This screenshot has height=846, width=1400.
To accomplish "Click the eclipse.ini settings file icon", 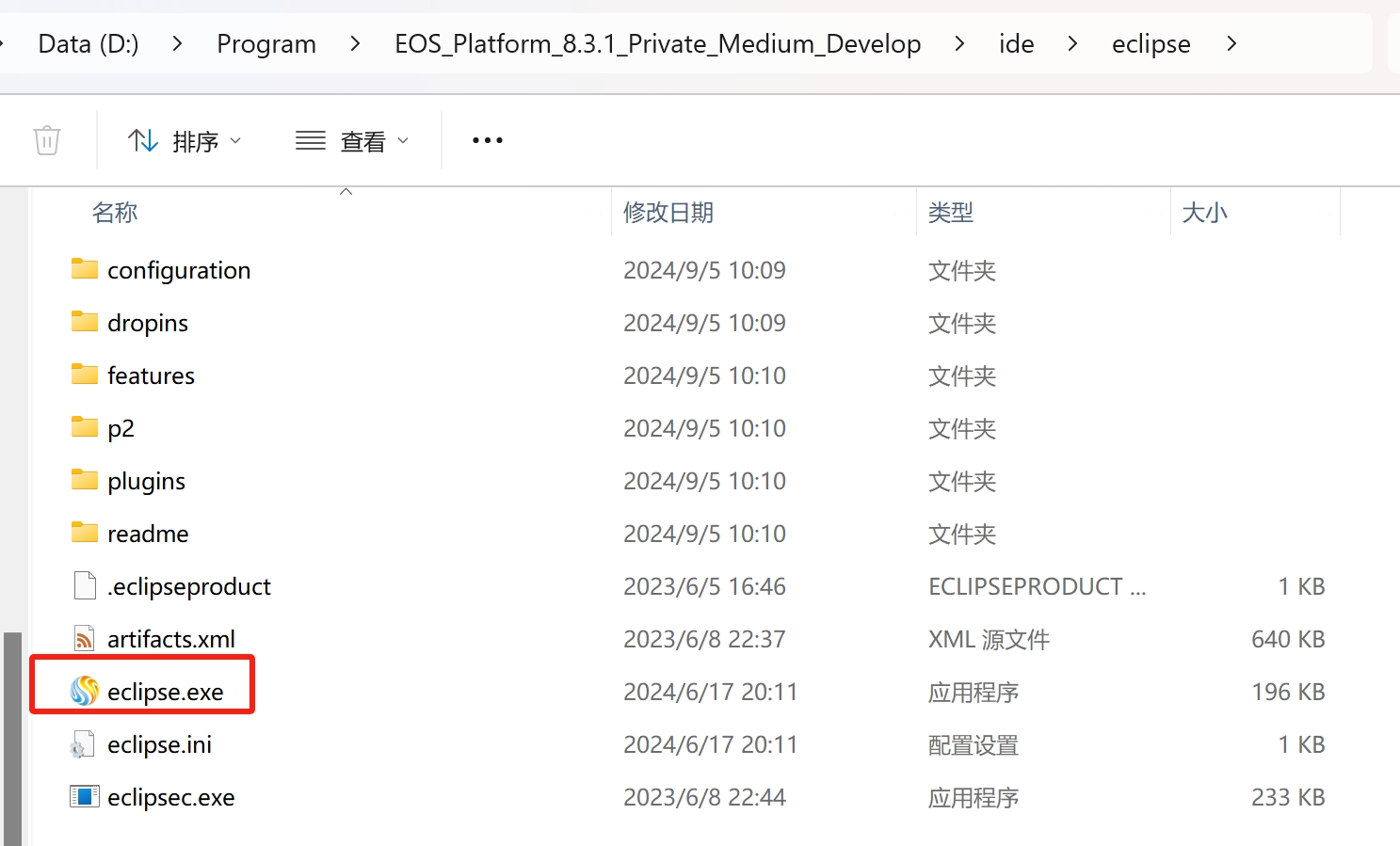I will [x=83, y=745].
